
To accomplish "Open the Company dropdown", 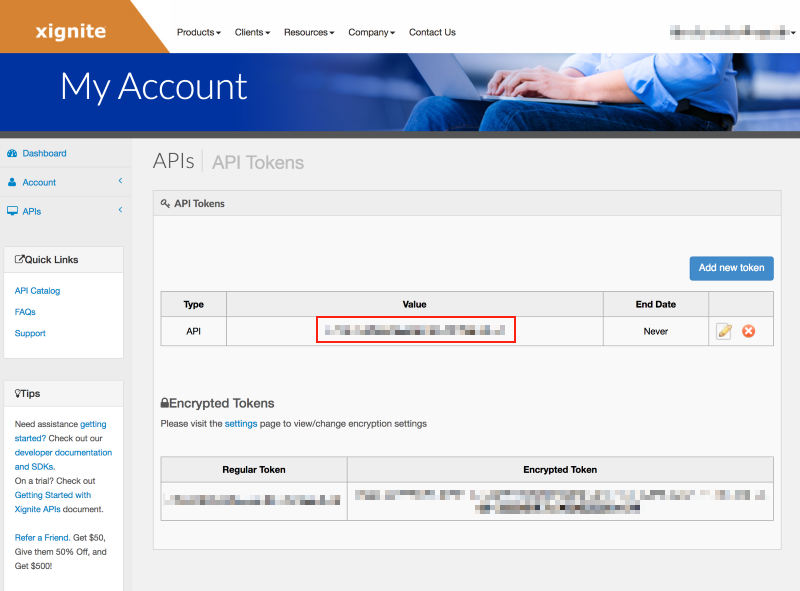I will click(x=371, y=32).
